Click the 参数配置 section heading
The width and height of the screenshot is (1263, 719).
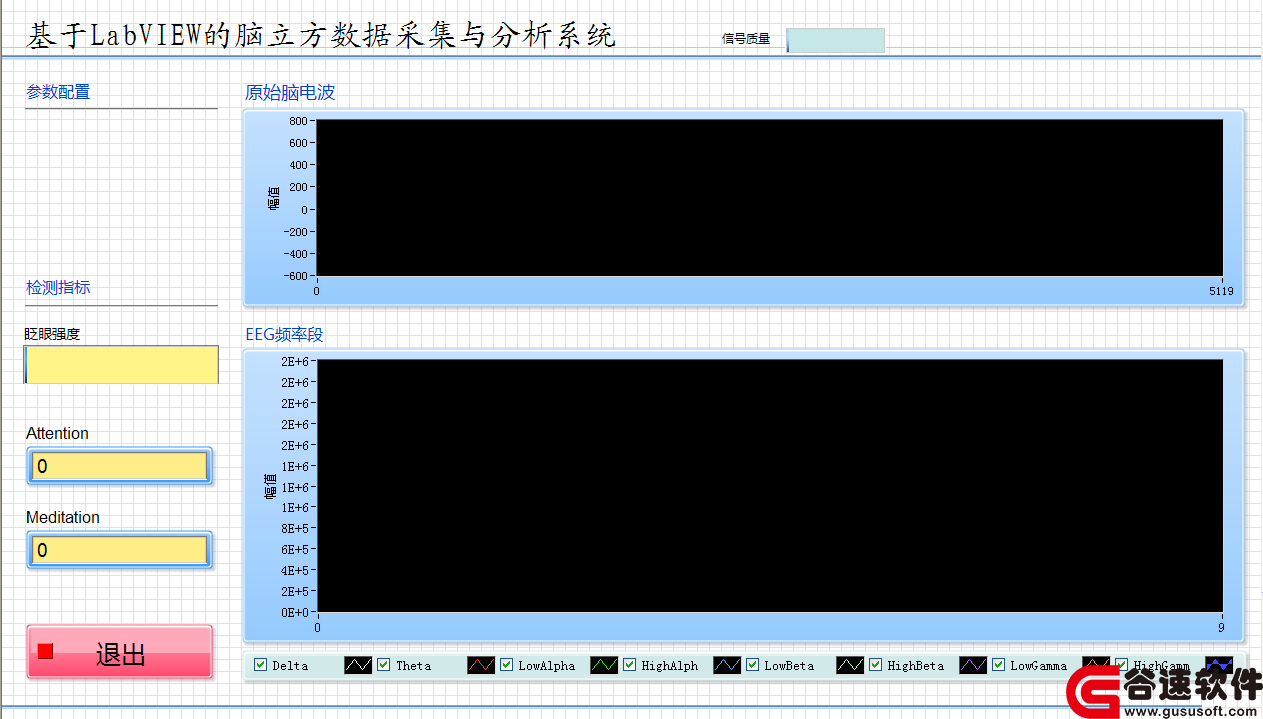pos(58,92)
